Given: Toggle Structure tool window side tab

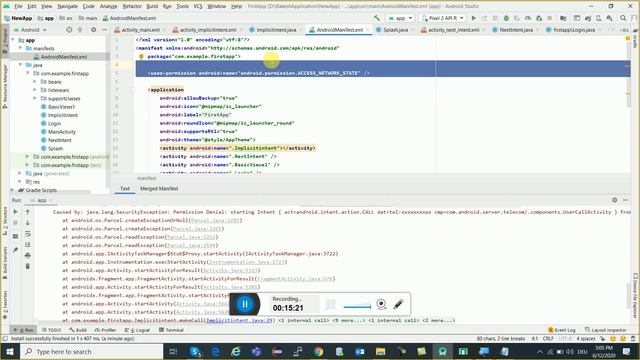Looking at the screenshot, I should tap(5, 220).
